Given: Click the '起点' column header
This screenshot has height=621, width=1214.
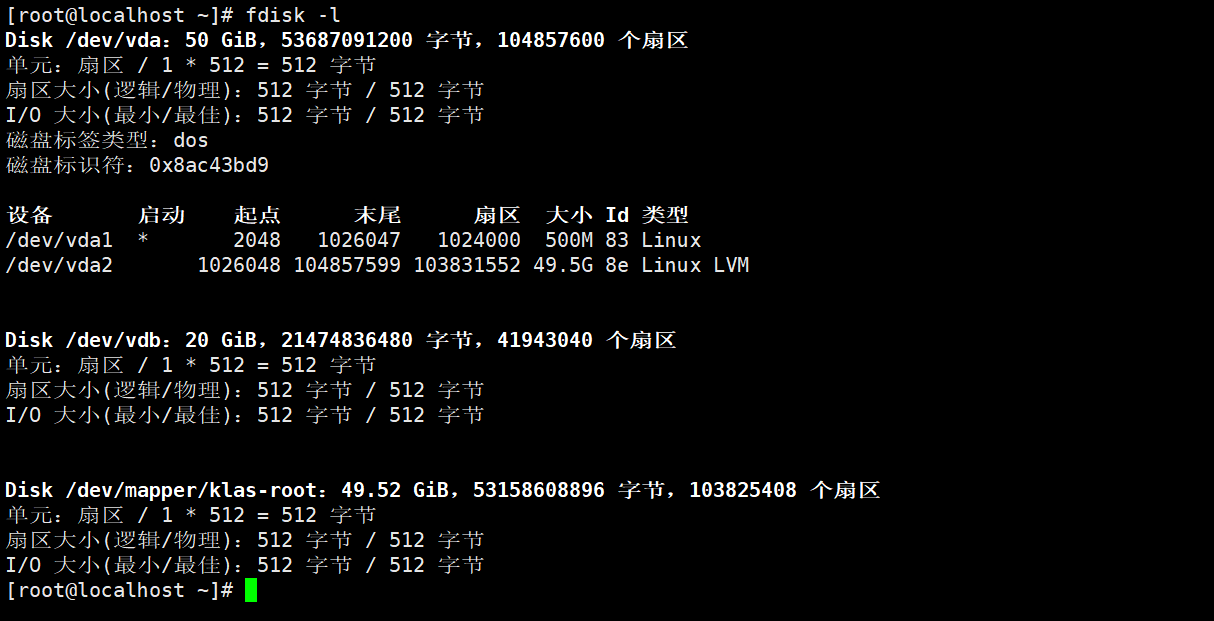Looking at the screenshot, I should pyautogui.click(x=257, y=215).
